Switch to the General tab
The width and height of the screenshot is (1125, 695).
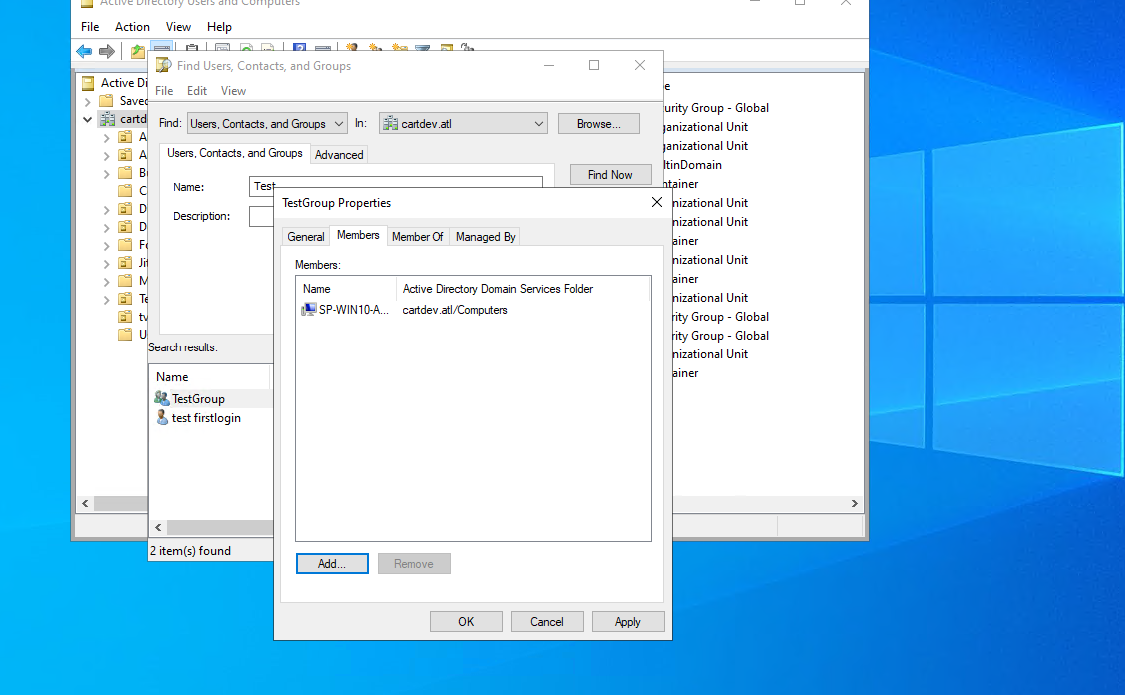(306, 237)
